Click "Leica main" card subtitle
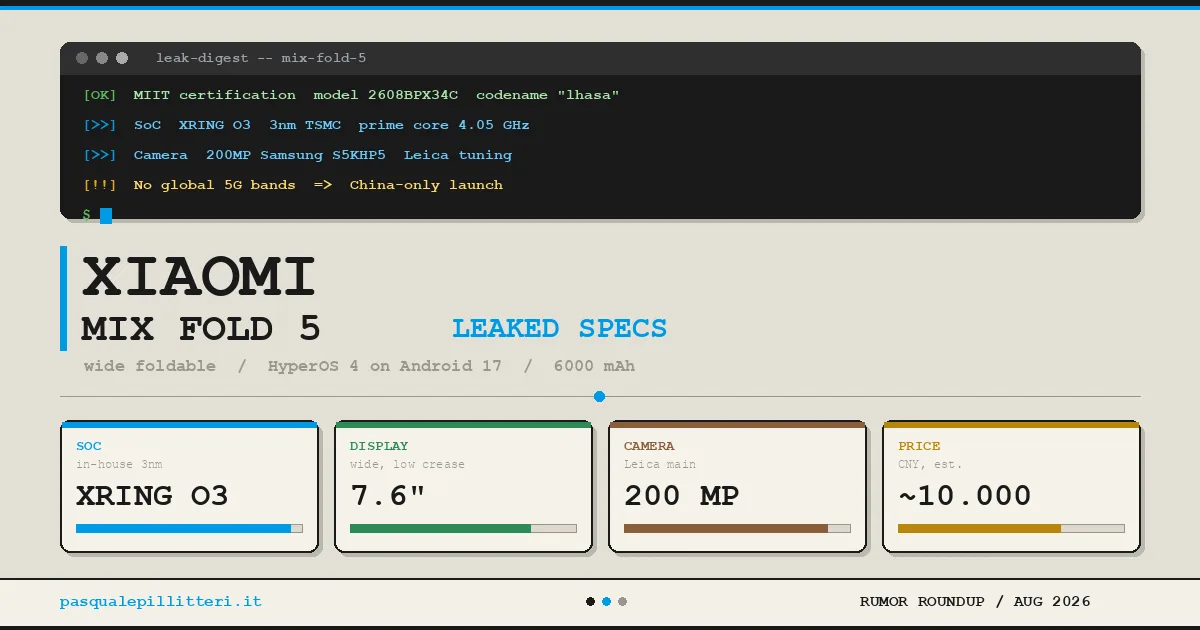Viewport: 1200px width, 630px height. coord(660,464)
